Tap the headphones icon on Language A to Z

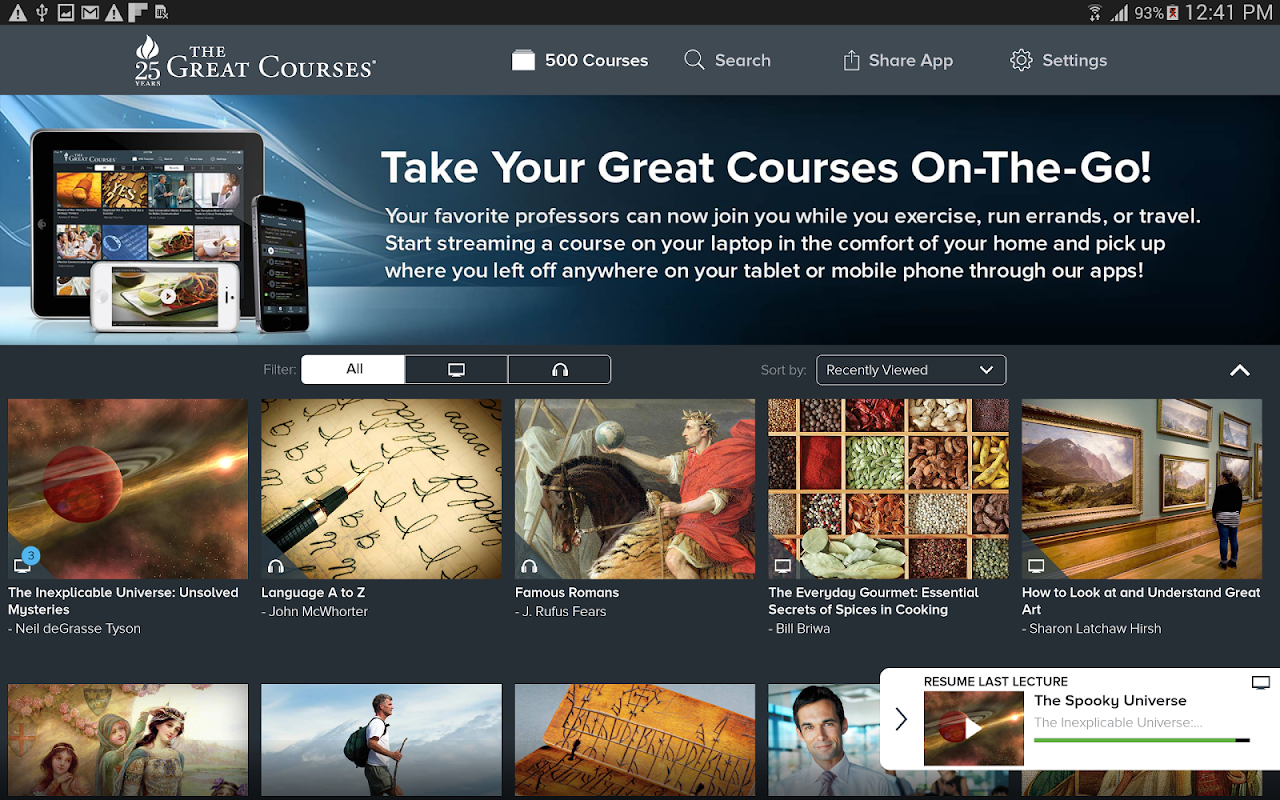point(276,566)
